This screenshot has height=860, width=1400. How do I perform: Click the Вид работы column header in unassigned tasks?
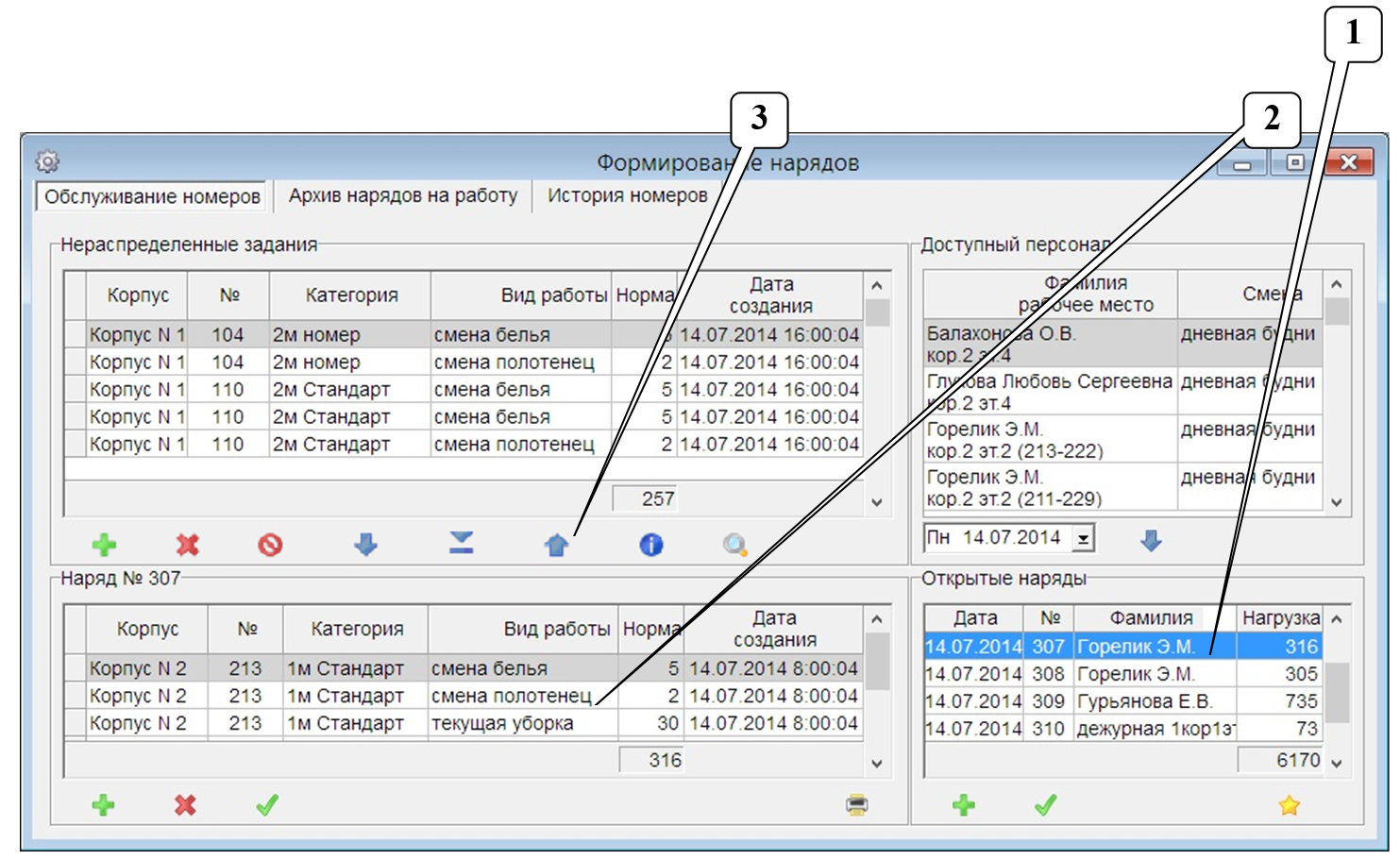coord(552,295)
